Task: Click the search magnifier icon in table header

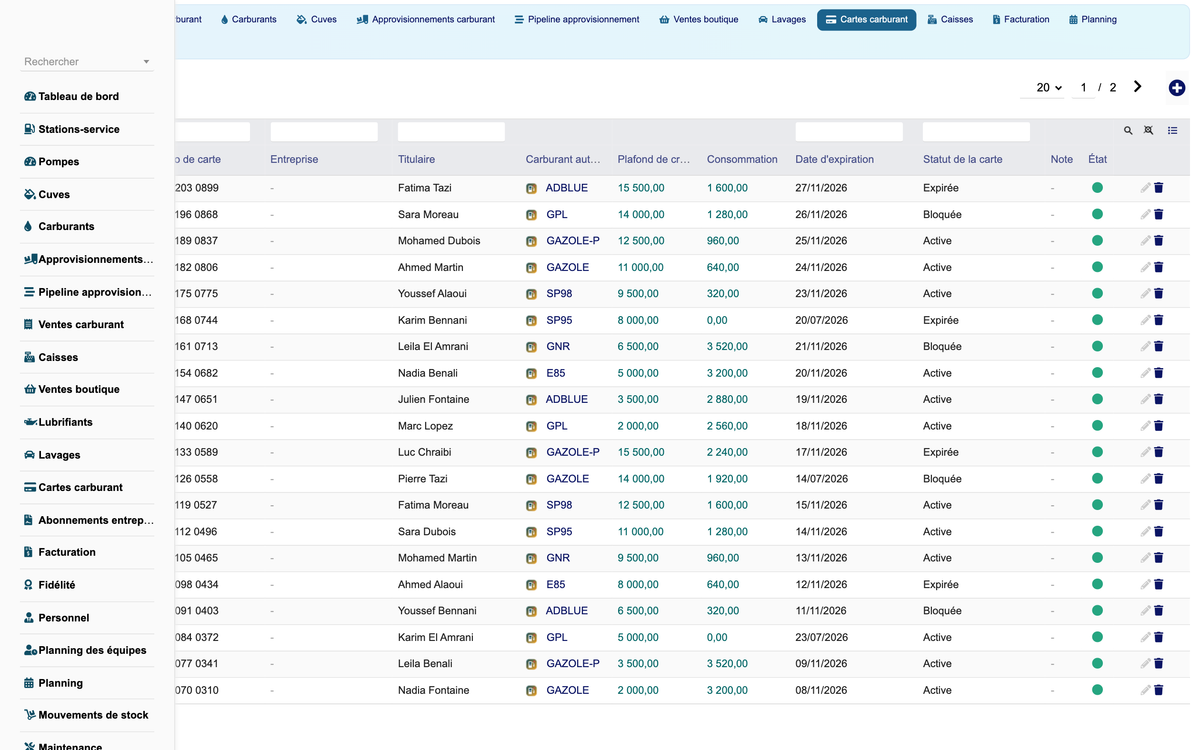Action: (x=1128, y=131)
